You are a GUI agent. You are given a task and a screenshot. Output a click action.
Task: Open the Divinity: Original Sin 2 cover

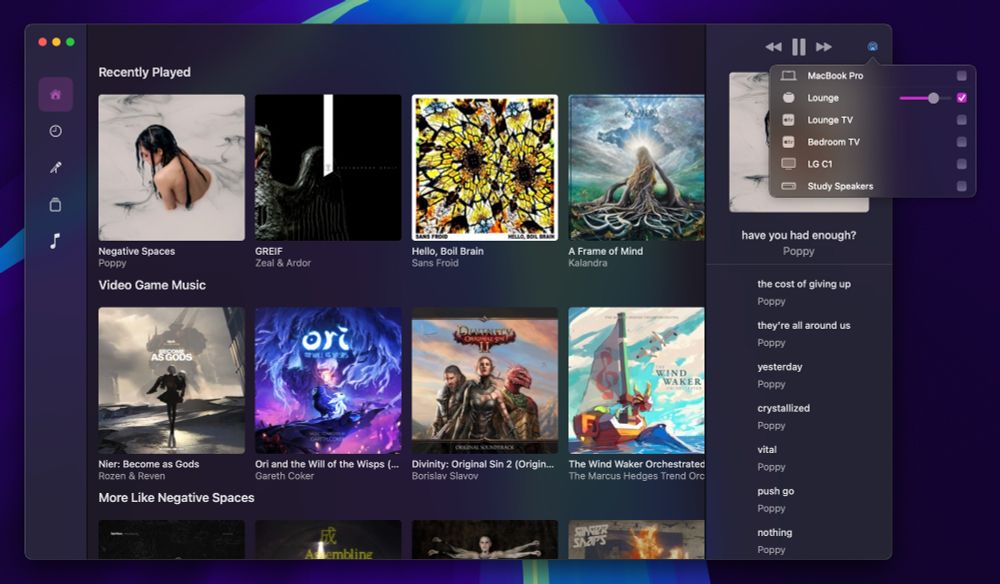coord(485,381)
